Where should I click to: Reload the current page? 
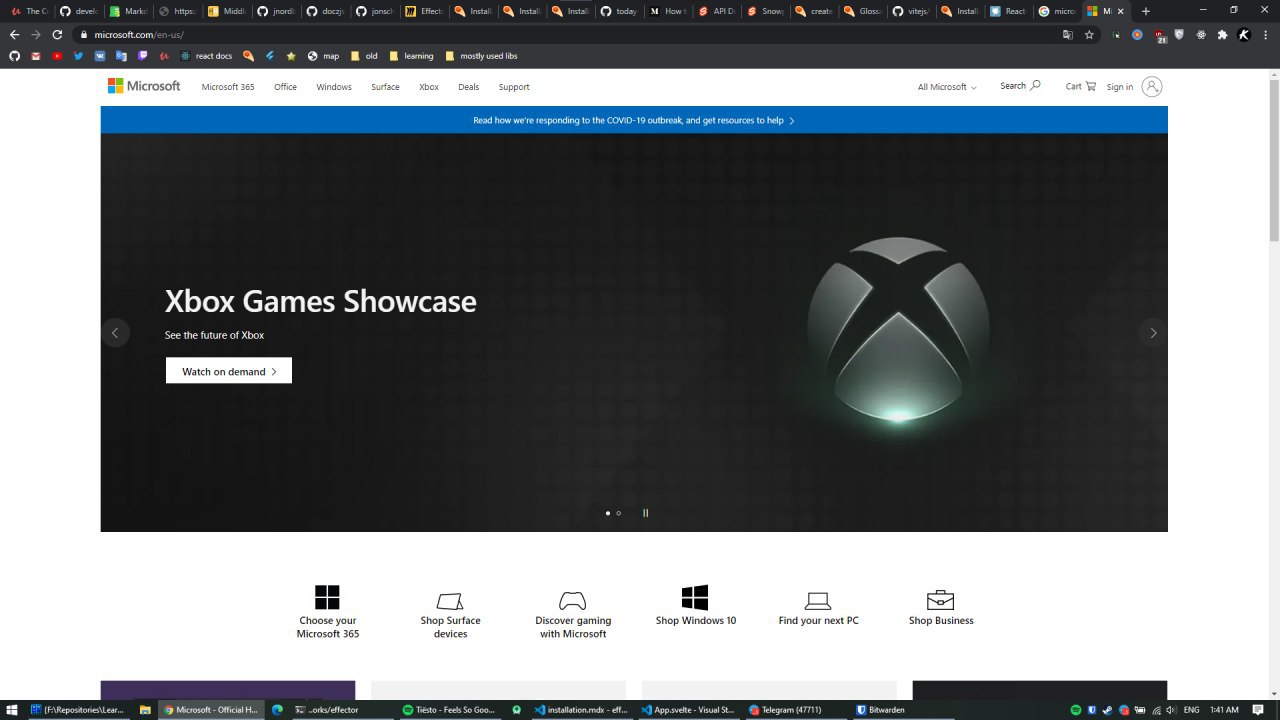coord(57,34)
